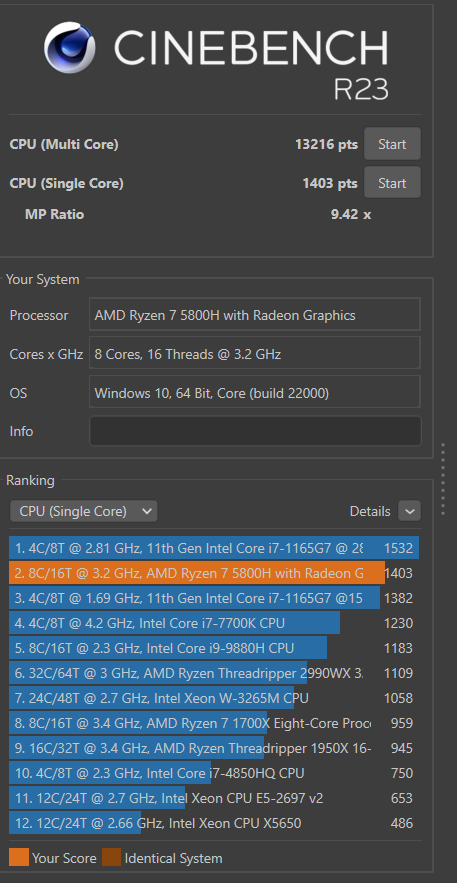Select ranking row 12 Intel Xeon CPU X5650

coord(214,823)
